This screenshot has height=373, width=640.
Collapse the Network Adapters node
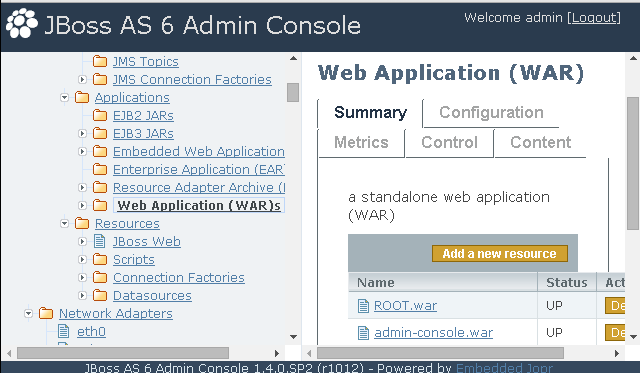pyautogui.click(x=29, y=313)
